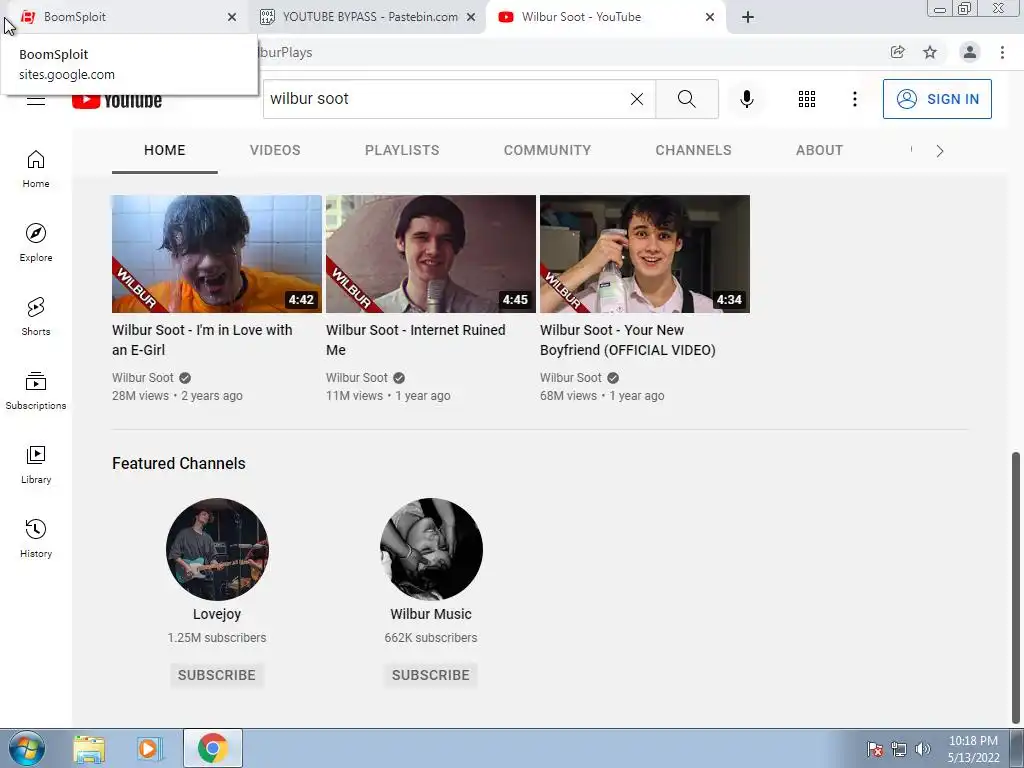
Task: Open the channel HOME tab
Action: click(x=165, y=150)
